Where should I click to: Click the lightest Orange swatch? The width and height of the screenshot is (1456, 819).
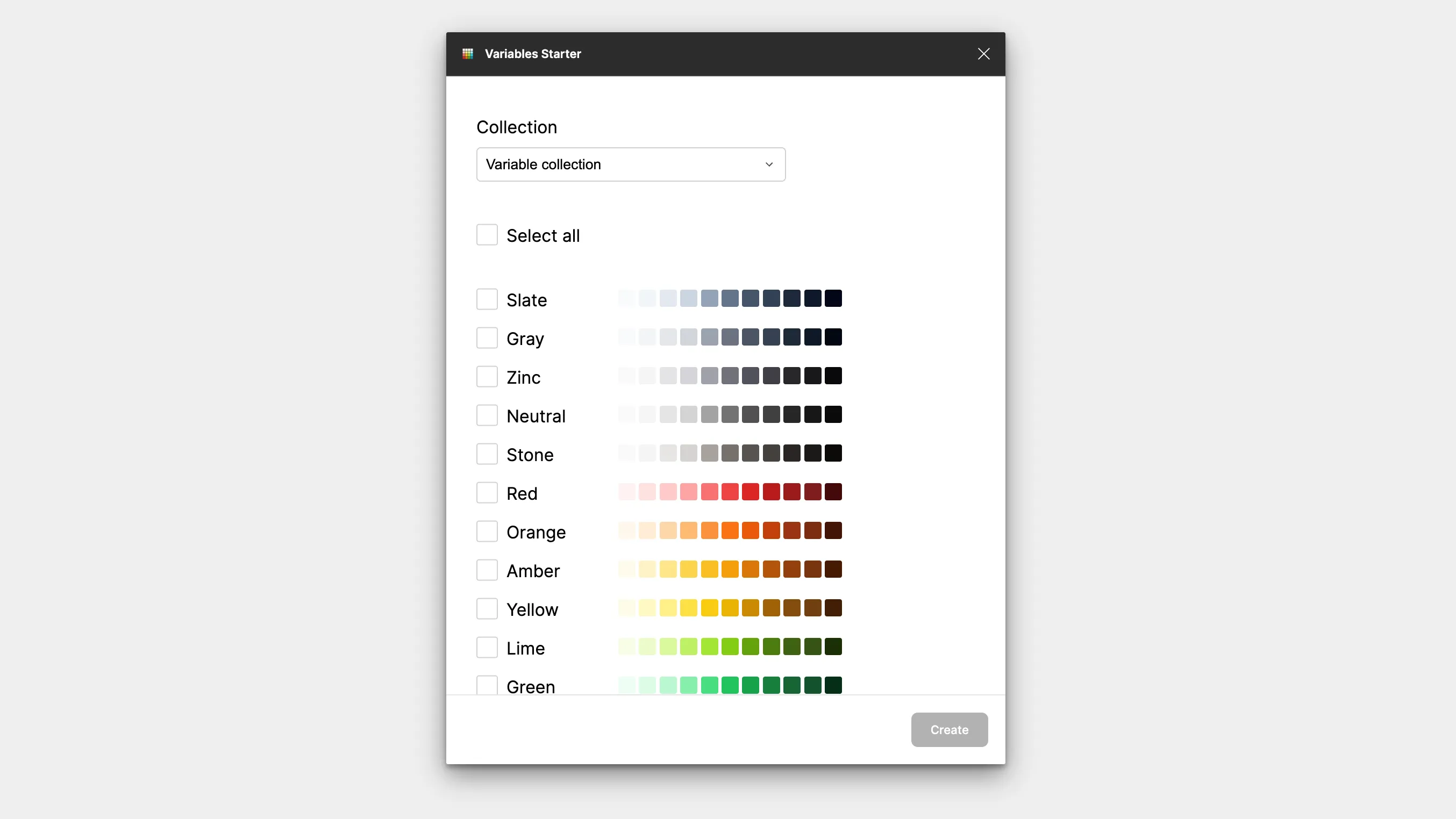pyautogui.click(x=627, y=530)
